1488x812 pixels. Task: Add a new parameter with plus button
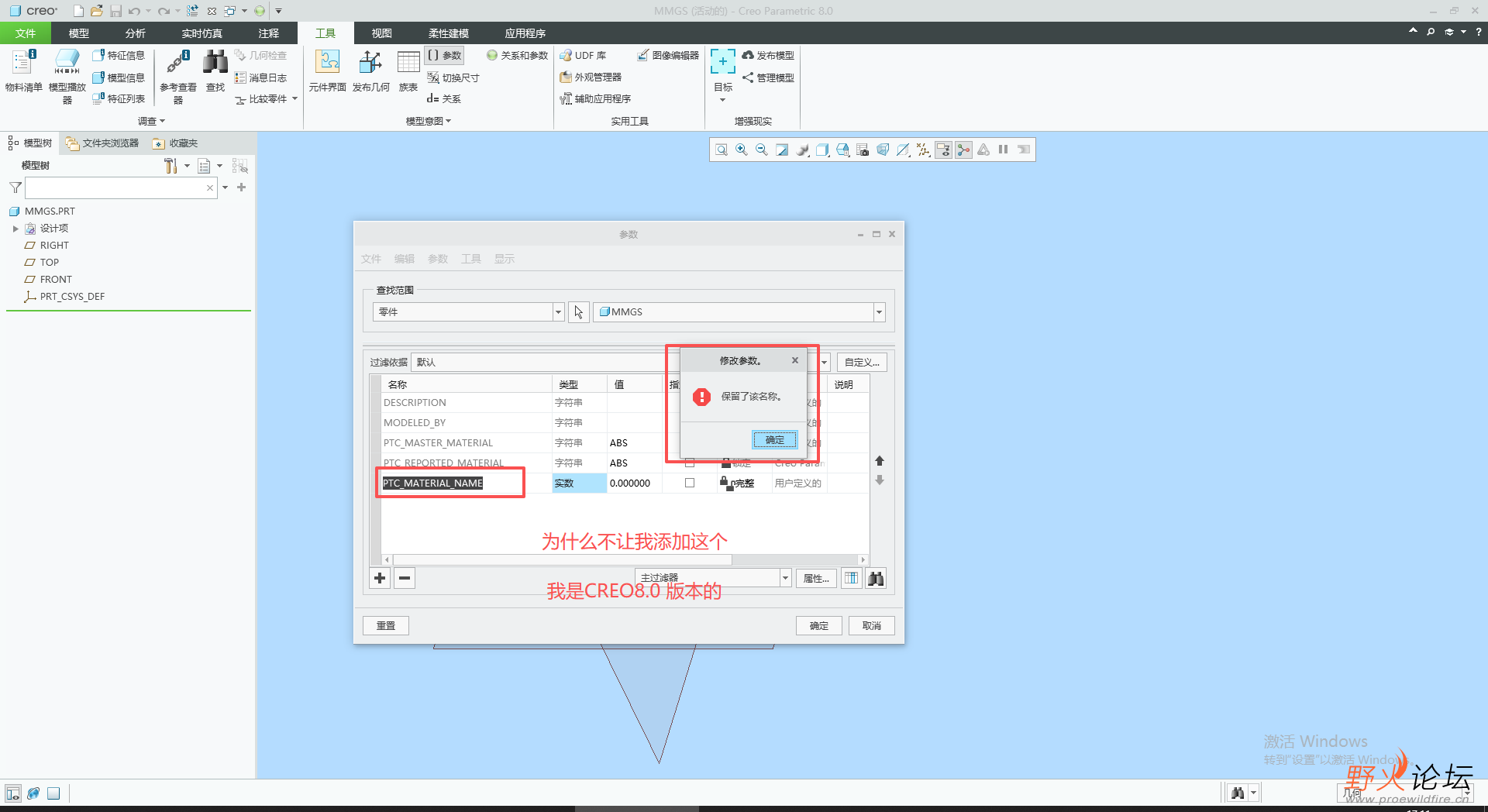point(380,578)
